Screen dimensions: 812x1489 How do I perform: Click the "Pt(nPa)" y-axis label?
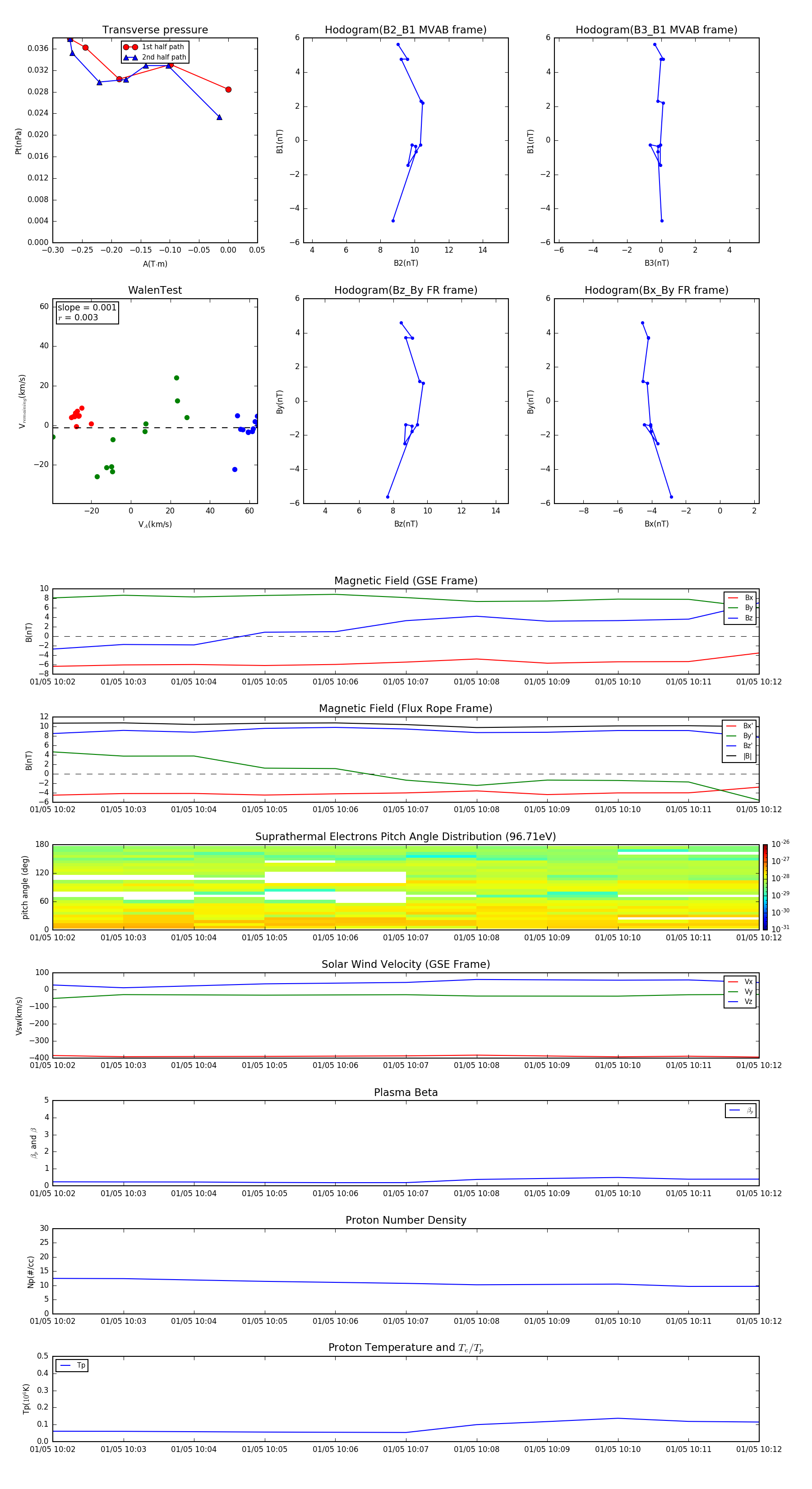(x=18, y=141)
